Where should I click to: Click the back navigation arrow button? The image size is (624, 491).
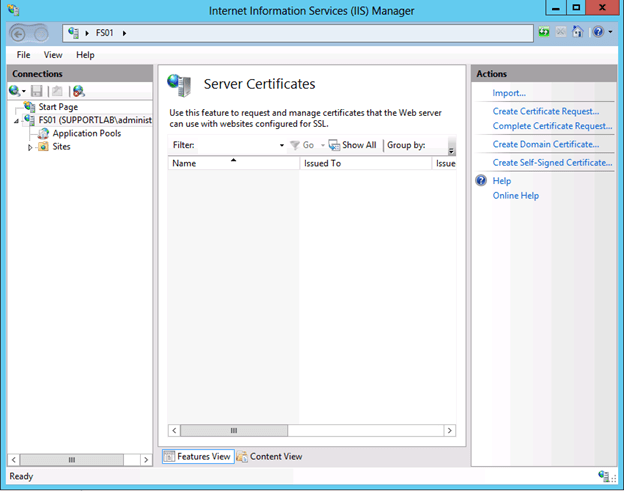(18, 34)
